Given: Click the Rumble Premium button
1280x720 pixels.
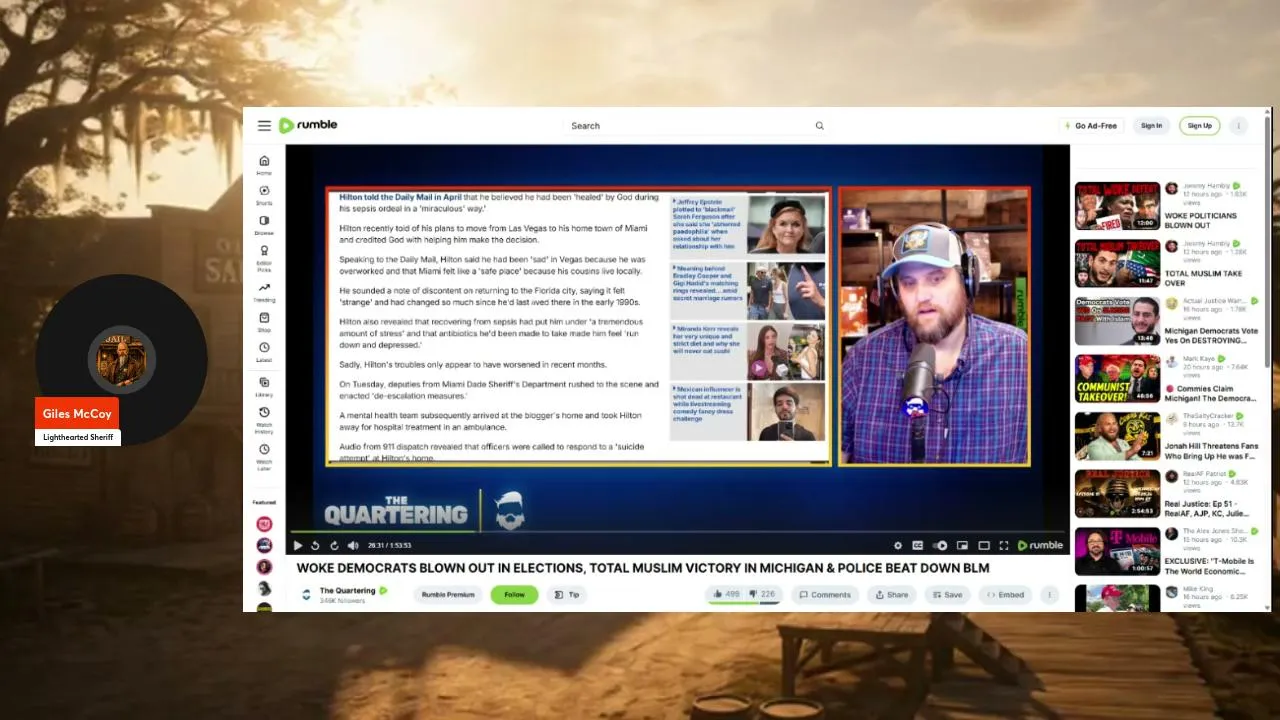Looking at the screenshot, I should pyautogui.click(x=448, y=594).
